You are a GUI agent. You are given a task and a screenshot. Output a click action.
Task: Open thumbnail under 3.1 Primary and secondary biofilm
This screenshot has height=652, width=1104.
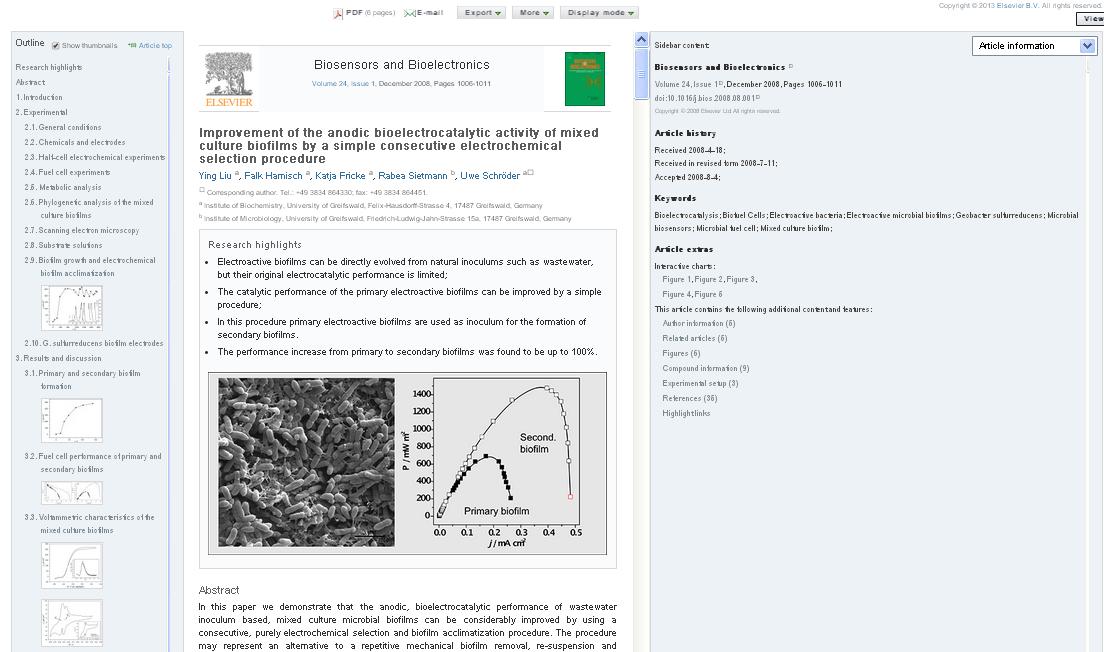(72, 420)
